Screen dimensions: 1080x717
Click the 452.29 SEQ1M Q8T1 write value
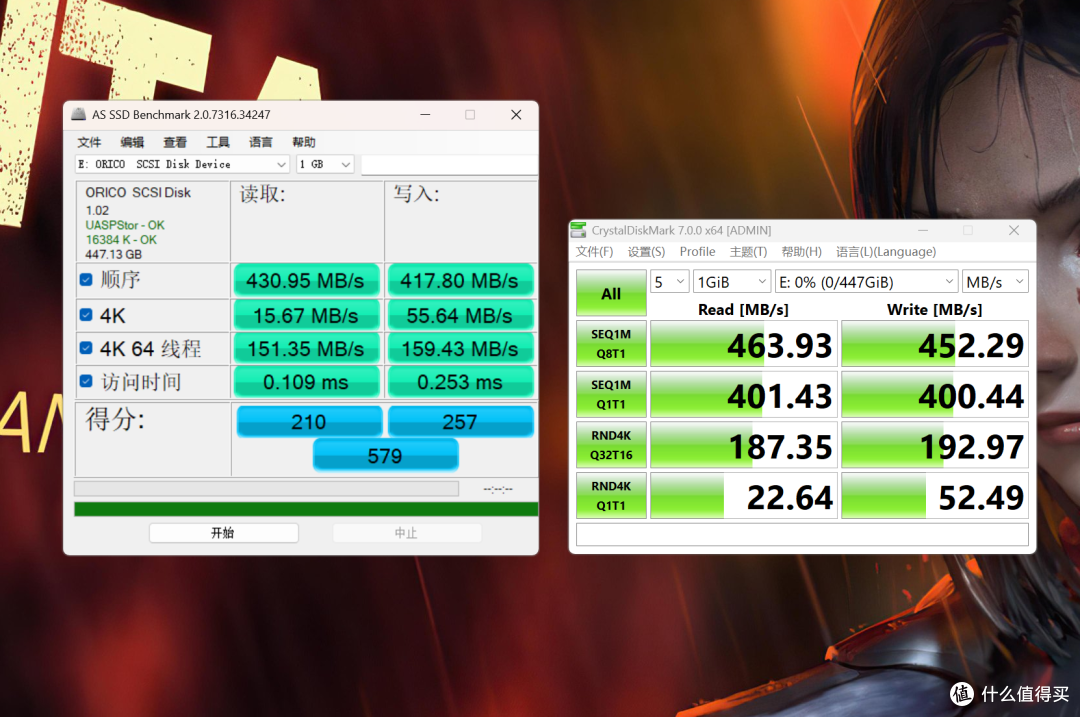click(935, 344)
